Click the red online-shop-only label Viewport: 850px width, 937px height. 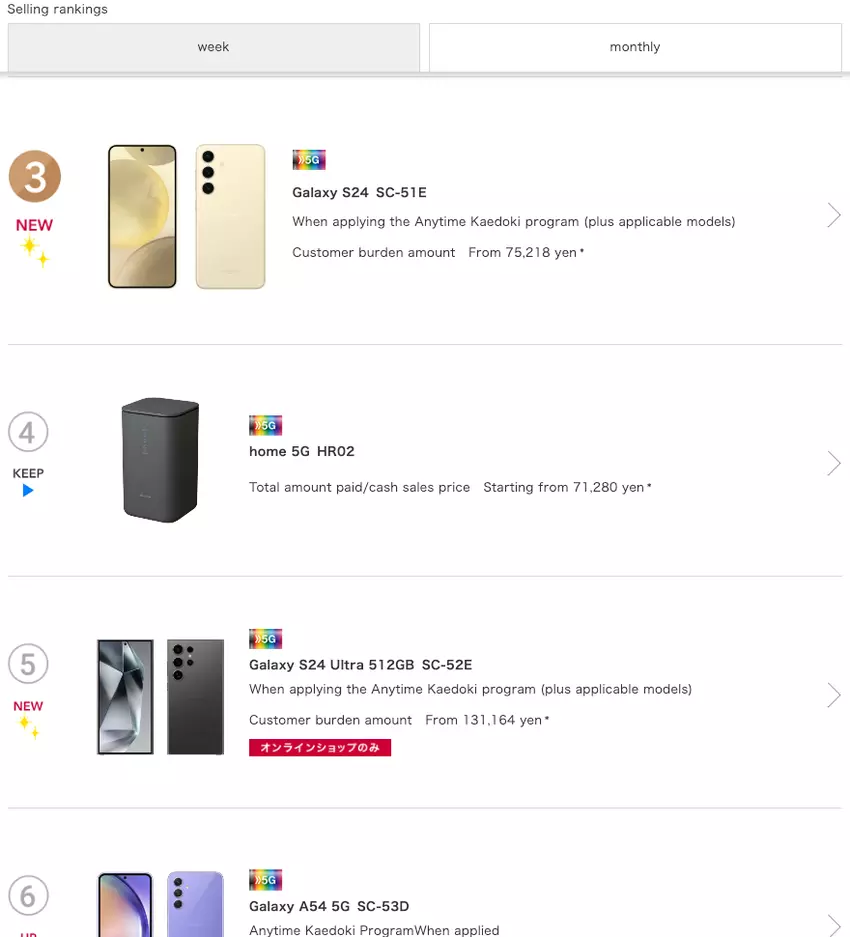pos(320,747)
